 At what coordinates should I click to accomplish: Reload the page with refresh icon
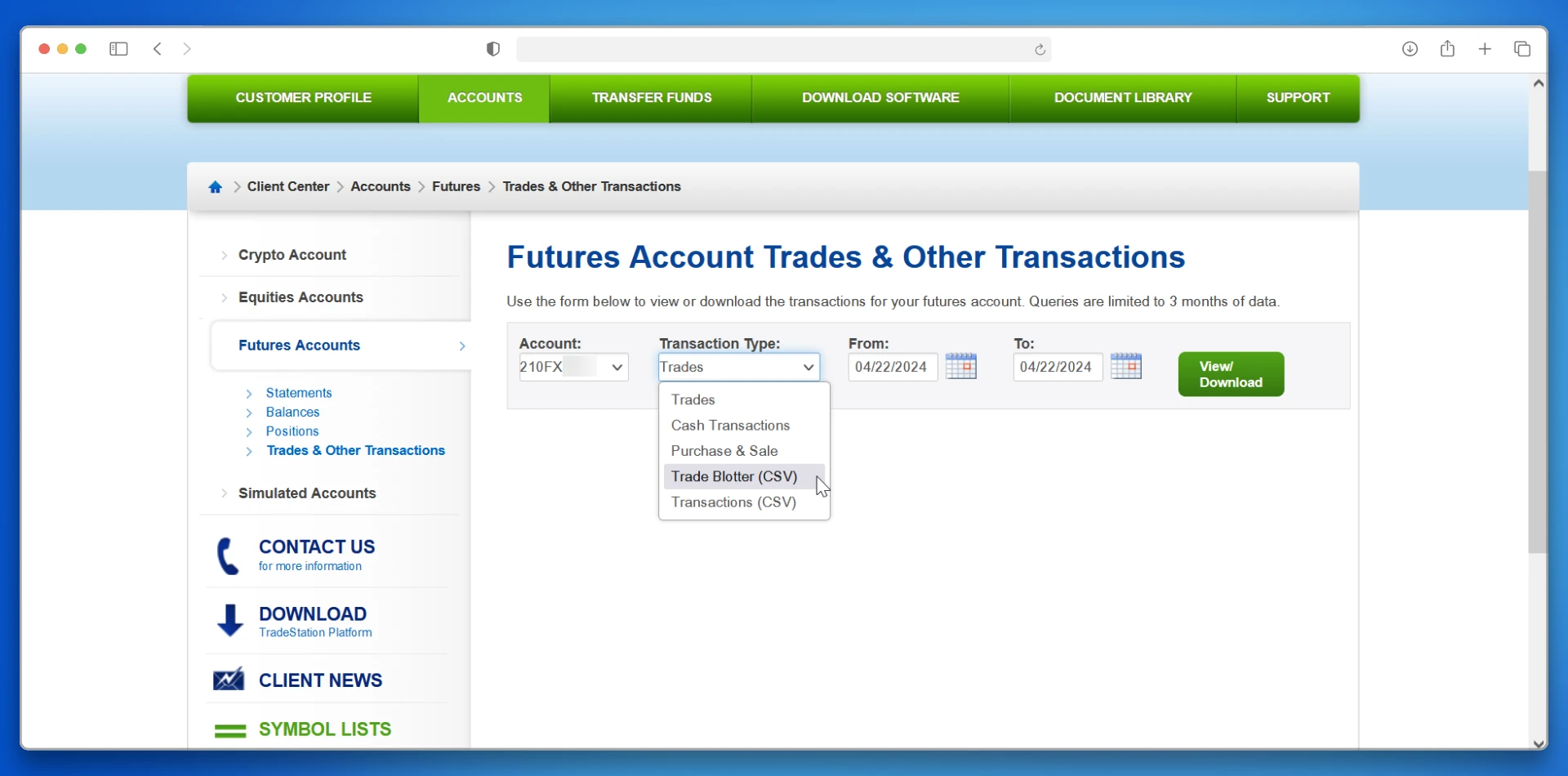[x=1040, y=50]
